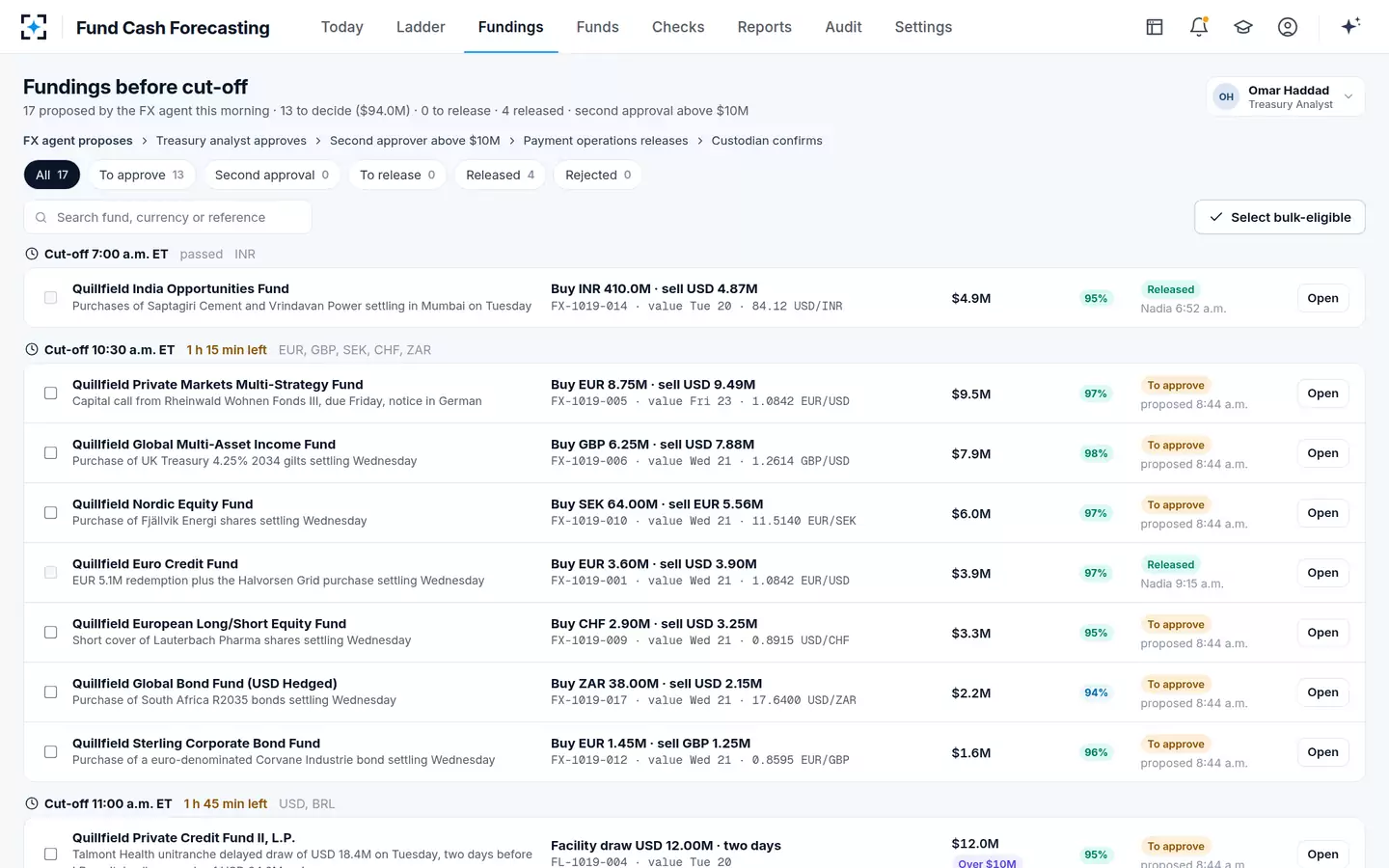
Task: Click the Released status on Euro Credit Fund
Action: click(x=1170, y=565)
